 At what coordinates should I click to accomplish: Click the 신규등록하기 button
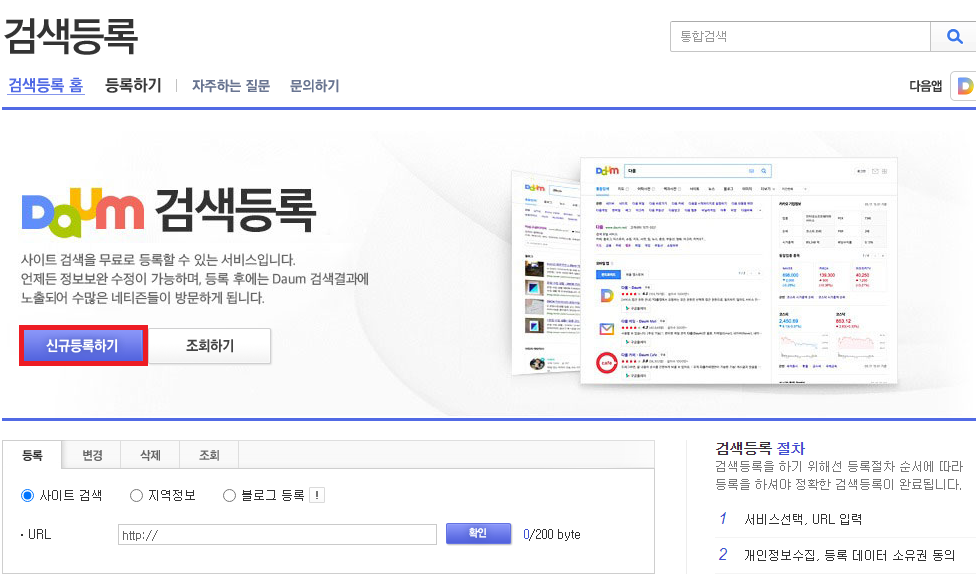83,346
